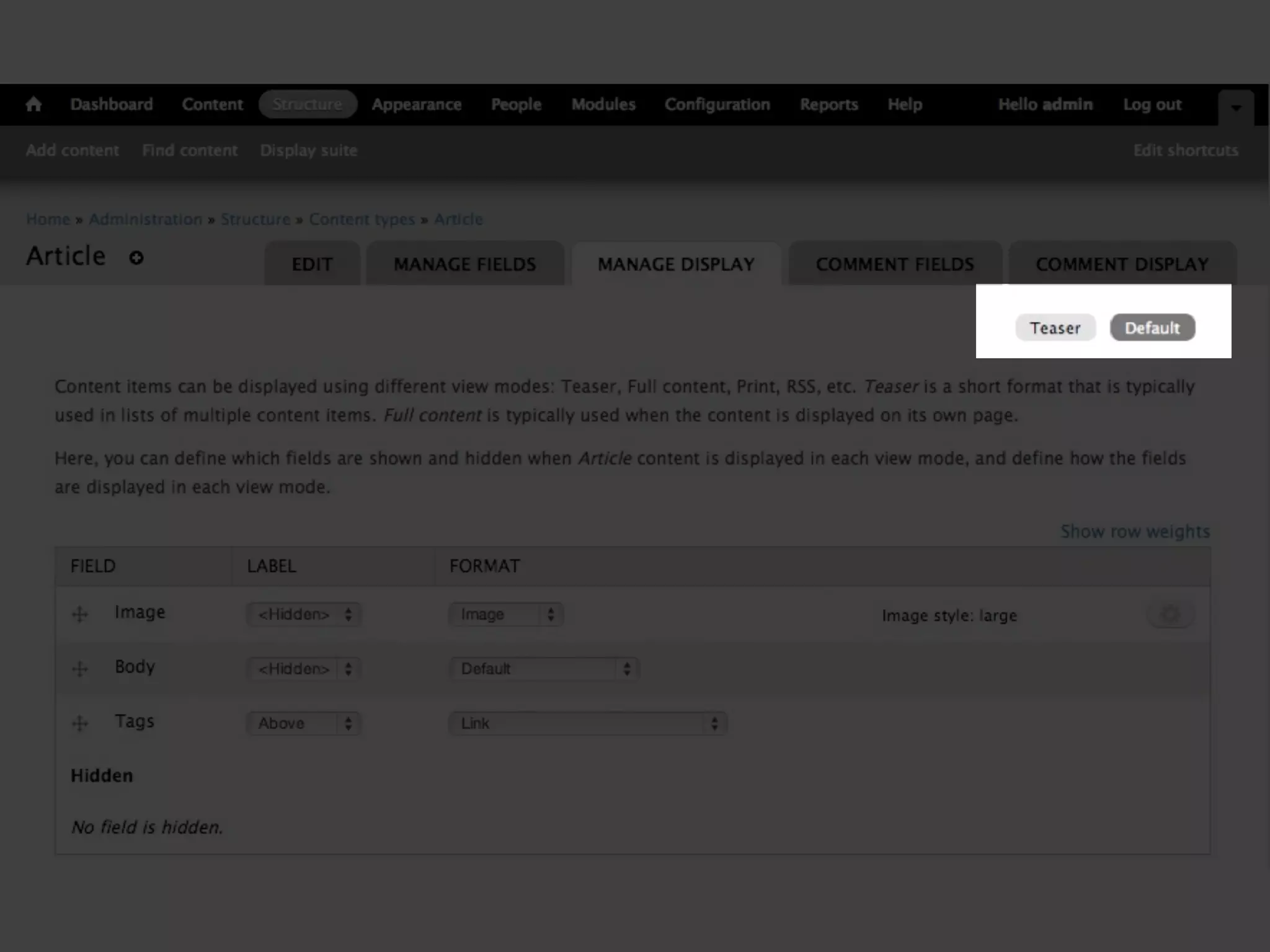
Task: Open the Tags label dropdown set to Above
Action: tap(304, 723)
